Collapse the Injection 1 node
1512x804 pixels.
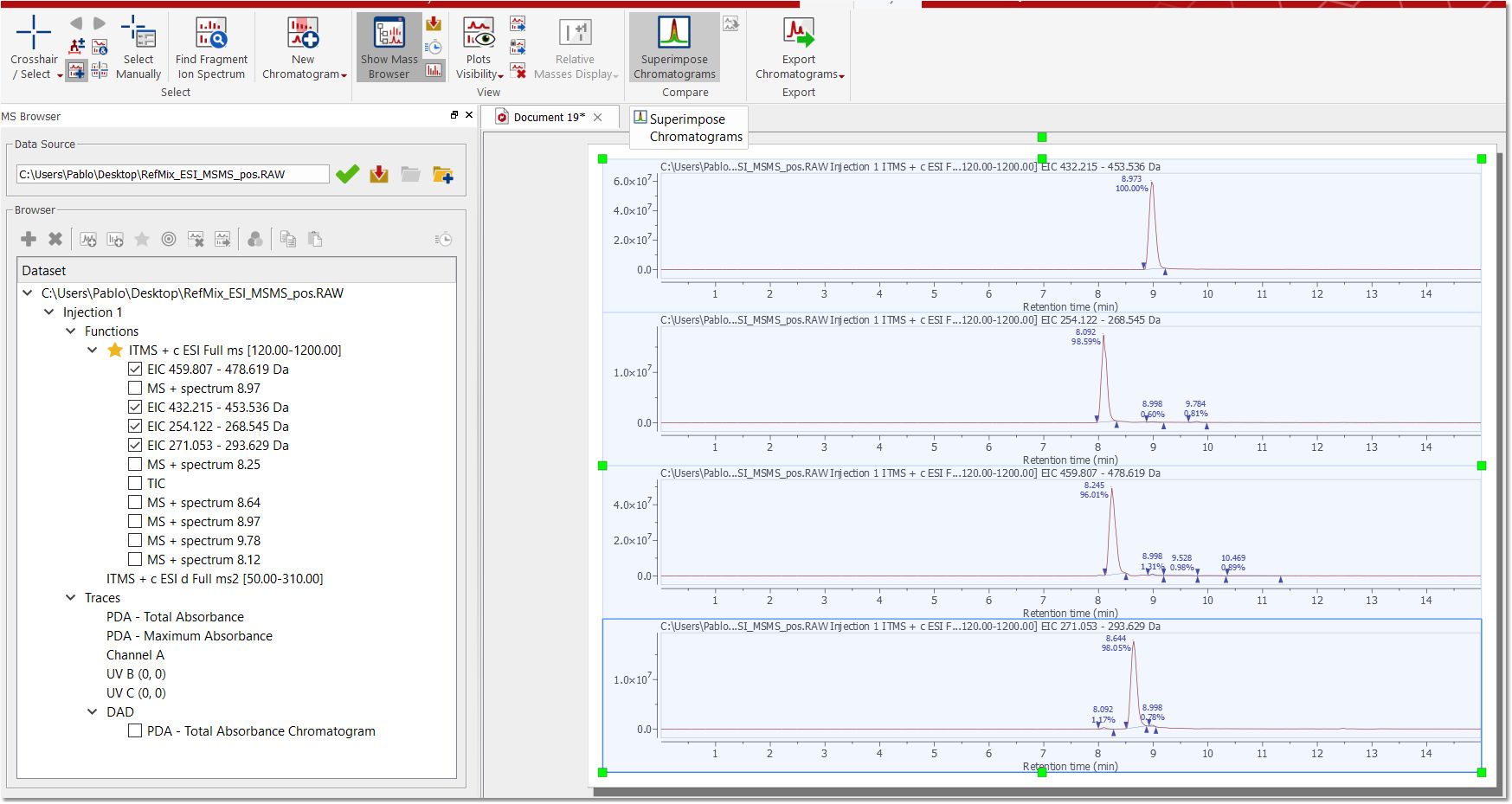click(49, 312)
